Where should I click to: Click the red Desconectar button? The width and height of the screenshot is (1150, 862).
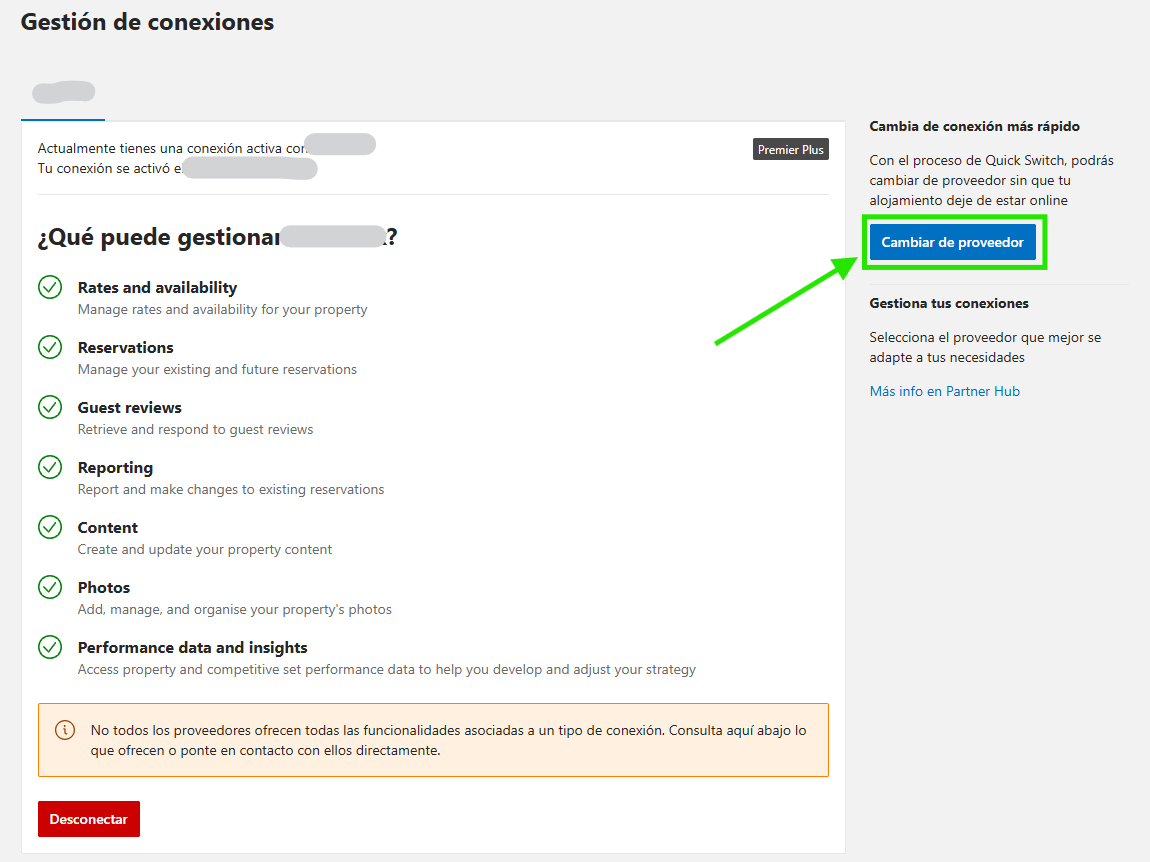(x=89, y=819)
